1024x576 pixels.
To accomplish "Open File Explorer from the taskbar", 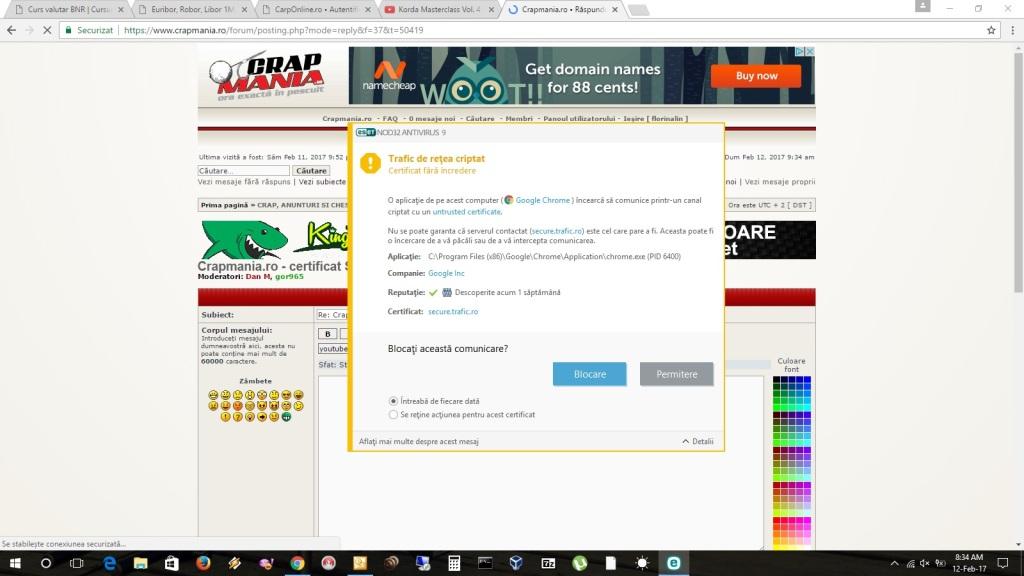I will [x=140, y=563].
